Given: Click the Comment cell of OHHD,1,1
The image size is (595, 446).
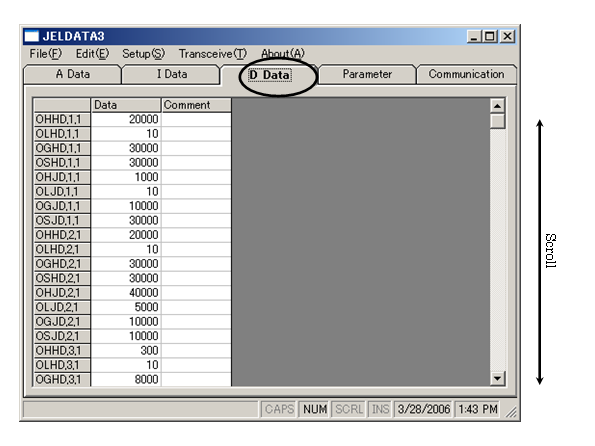Looking at the screenshot, I should click(x=196, y=119).
